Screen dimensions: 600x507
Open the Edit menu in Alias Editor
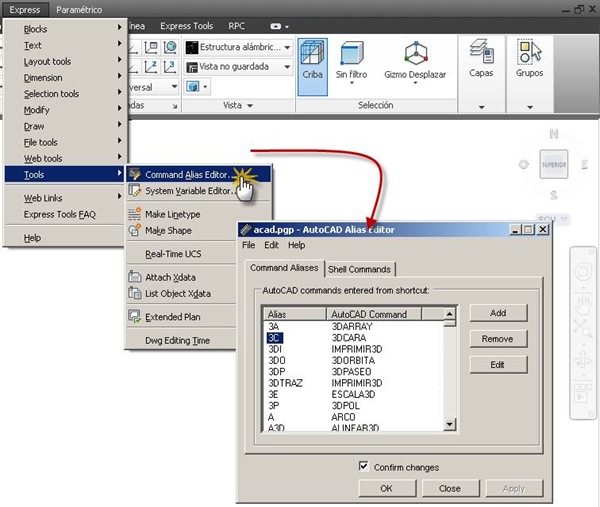(271, 245)
